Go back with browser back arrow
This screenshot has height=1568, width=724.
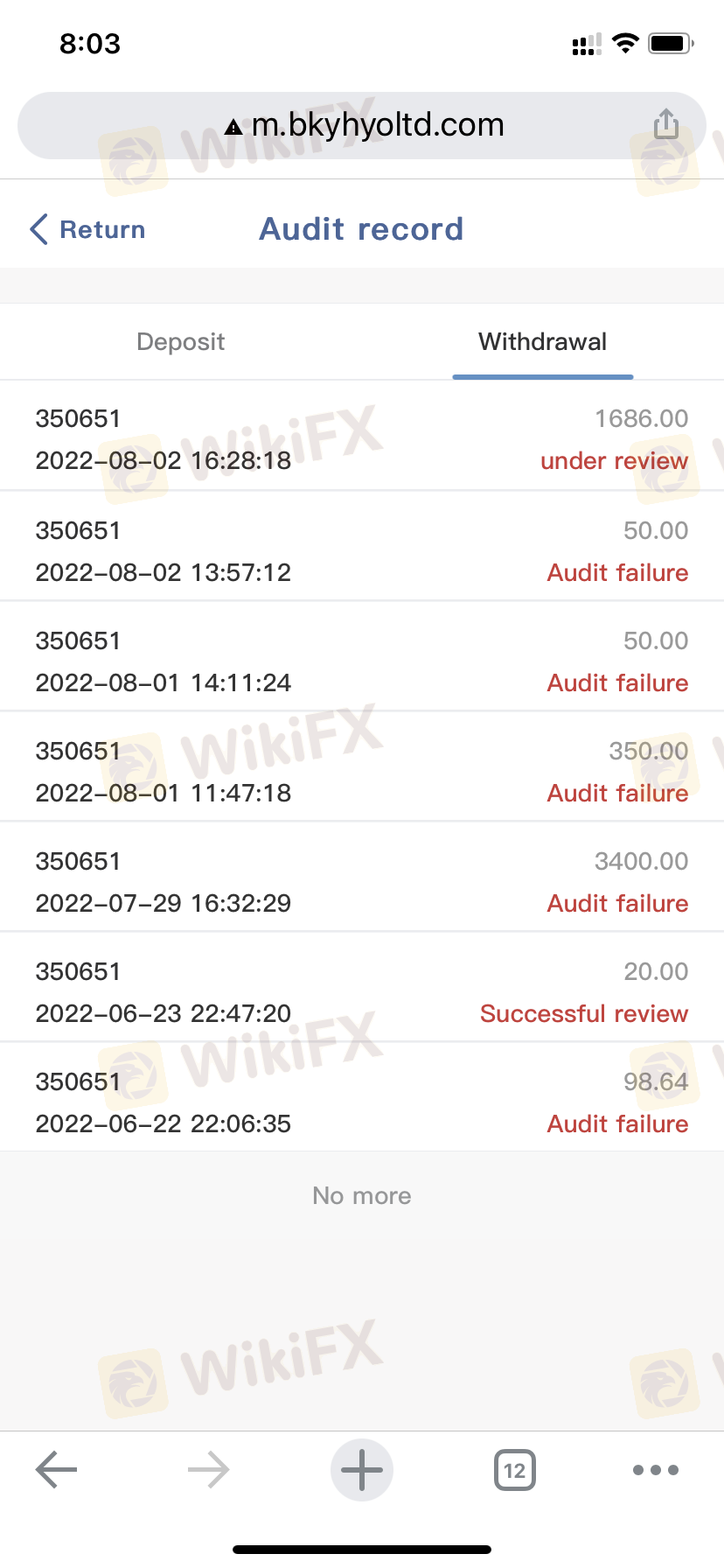tap(57, 1470)
